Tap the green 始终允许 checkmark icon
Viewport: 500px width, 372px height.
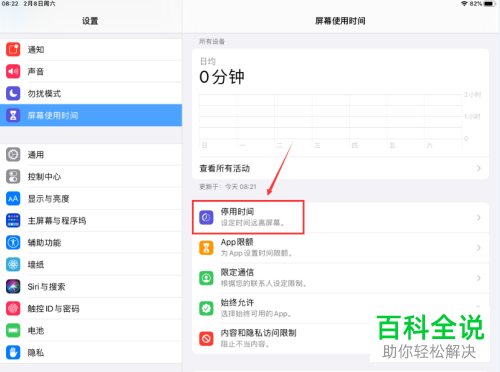(206, 308)
